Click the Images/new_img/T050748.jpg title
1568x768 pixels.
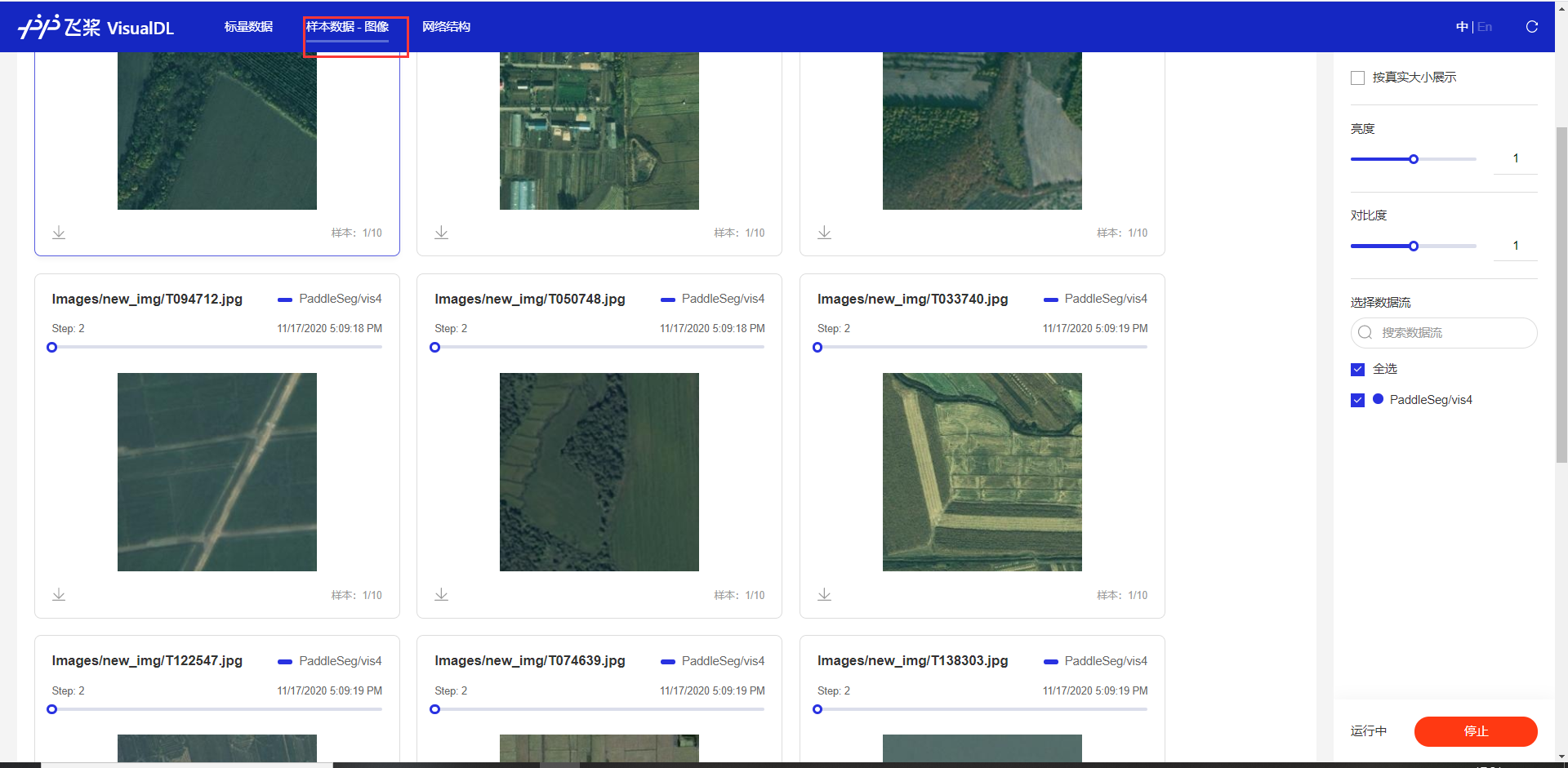pos(530,299)
